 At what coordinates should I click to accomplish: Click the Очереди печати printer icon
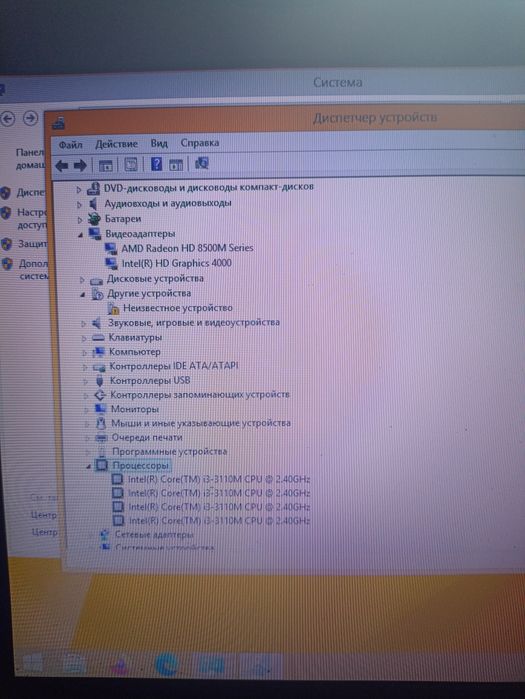[x=102, y=438]
